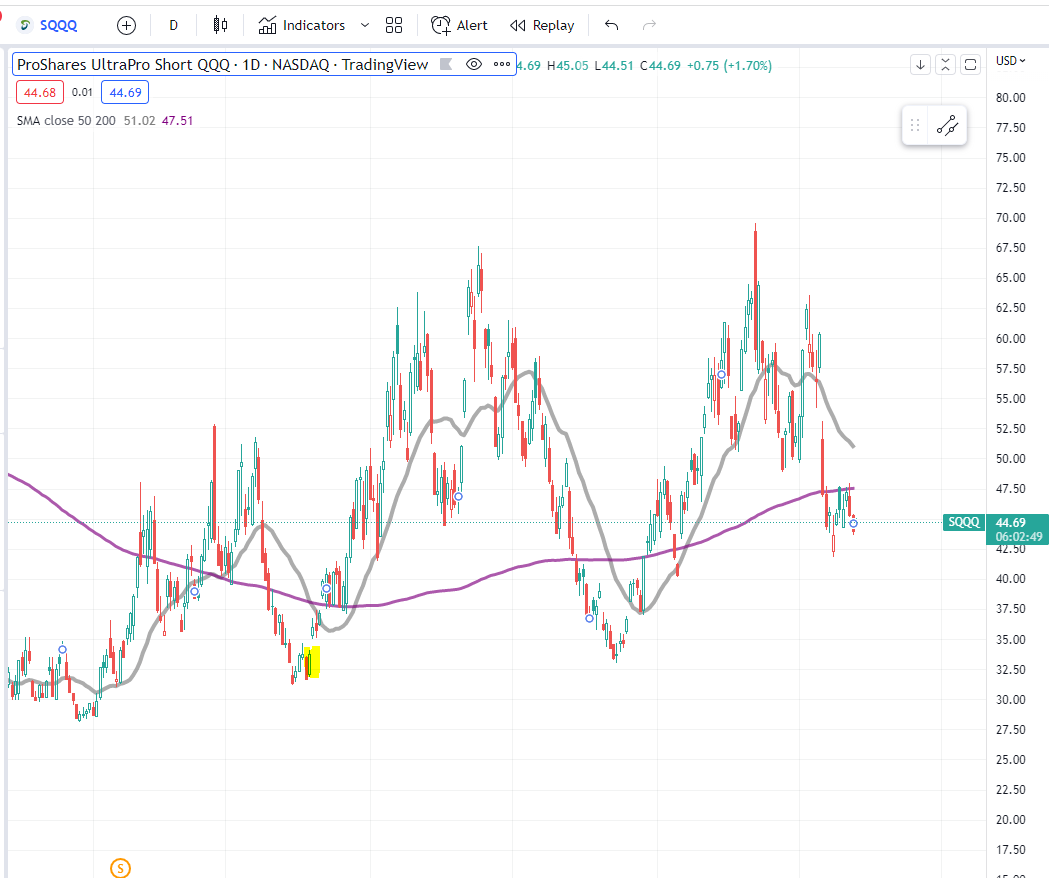Click the L44.51 low value

click(613, 66)
